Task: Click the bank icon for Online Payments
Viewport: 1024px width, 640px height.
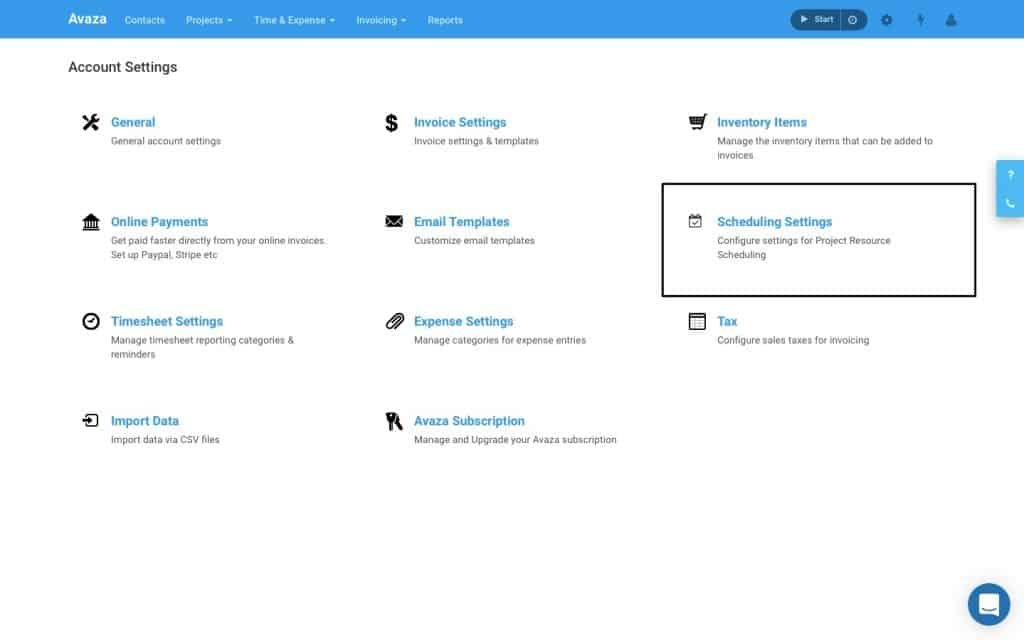Action: point(91,221)
